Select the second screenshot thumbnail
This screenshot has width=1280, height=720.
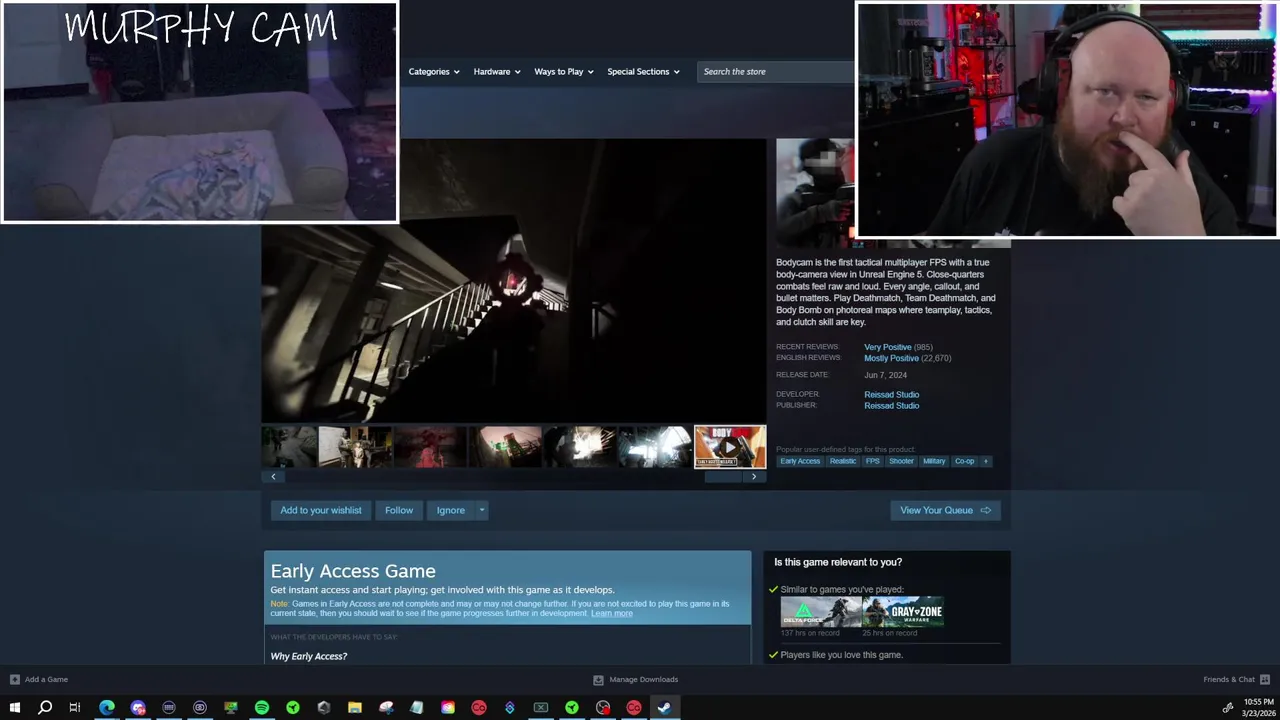[355, 447]
